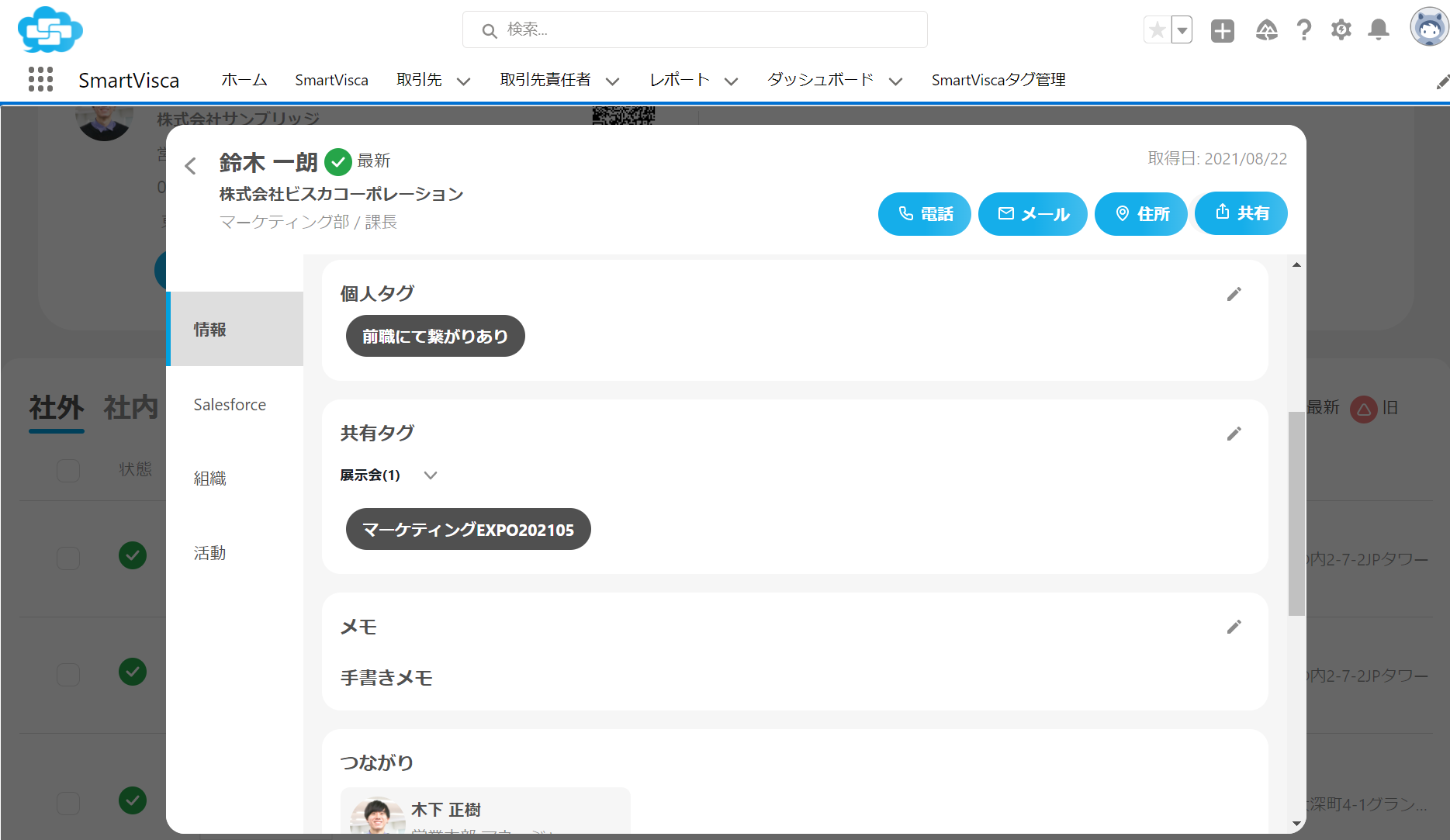This screenshot has width=1450, height=840.
Task: Click the 共有 share button
Action: (1241, 213)
